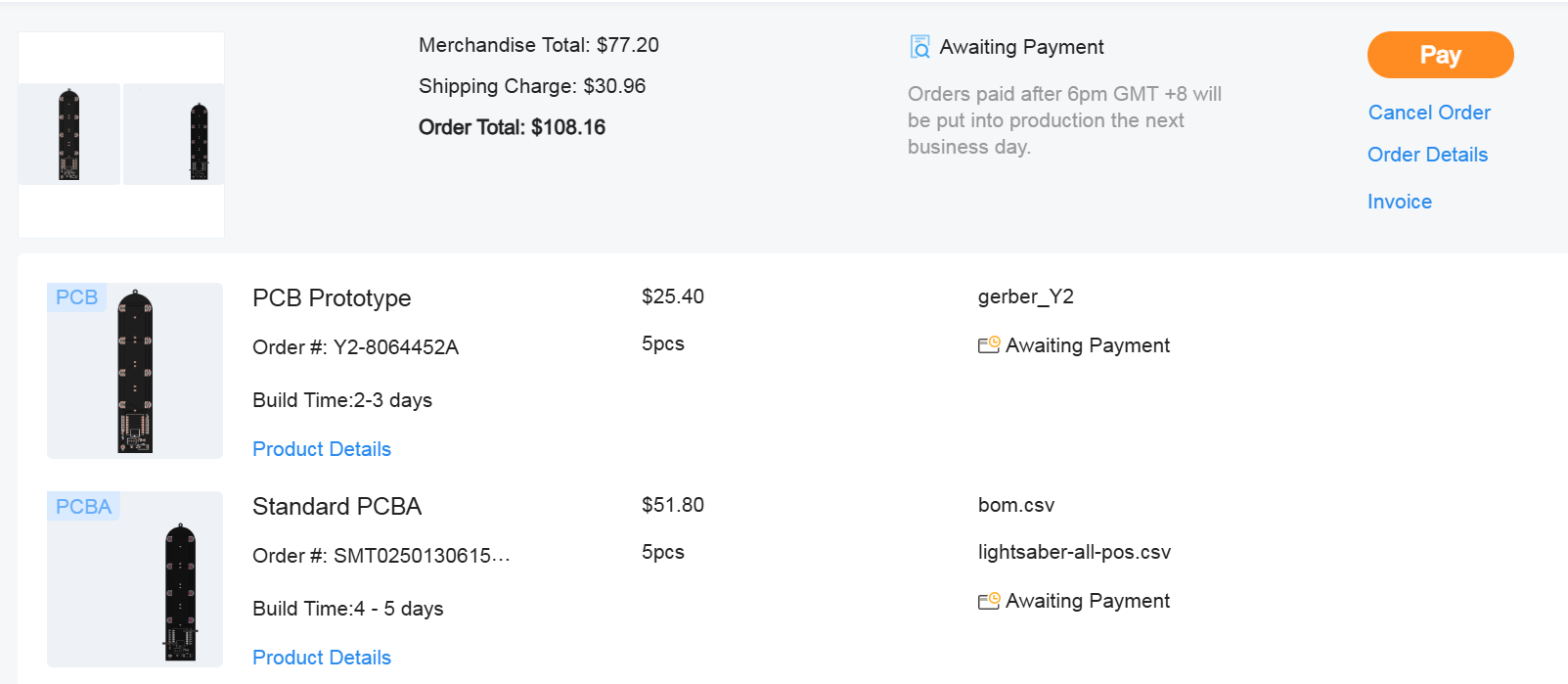Click the truncated SMT order number
Viewport: 1568px width, 684px height.
pyautogui.click(x=422, y=556)
